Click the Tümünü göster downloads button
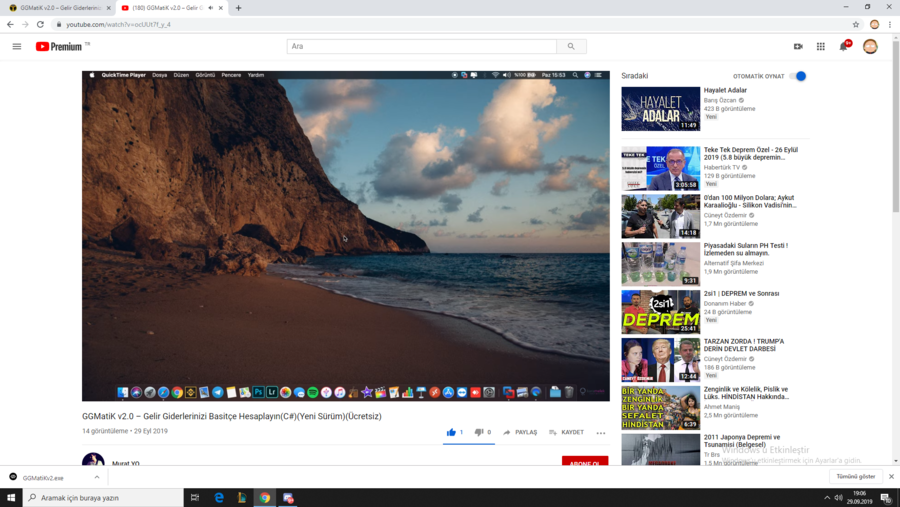Viewport: 900px width, 507px height. point(855,477)
